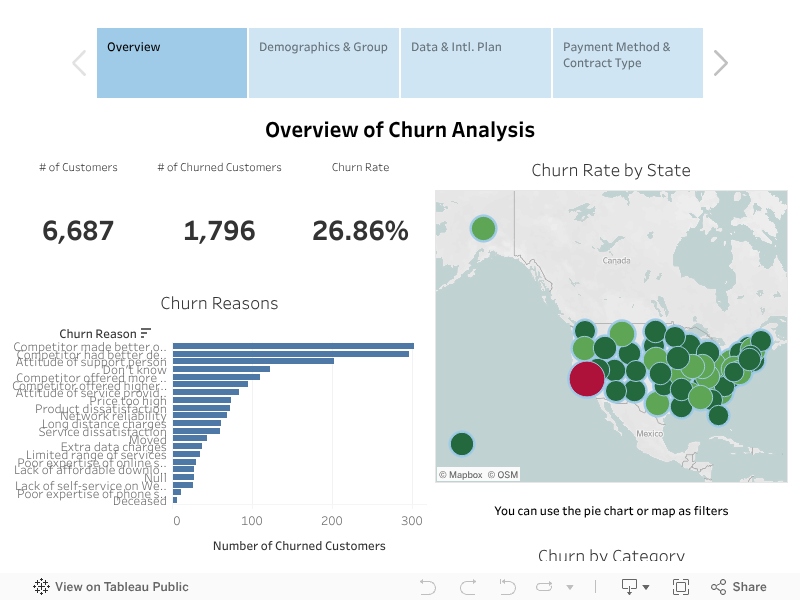This screenshot has height=600, width=800.
Task: Go to next story point arrow
Action: 720,63
